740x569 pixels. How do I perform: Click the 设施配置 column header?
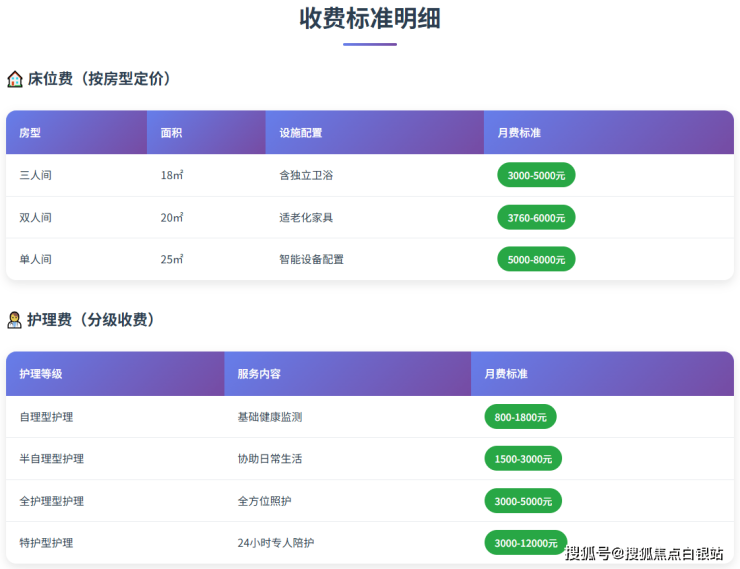[300, 133]
